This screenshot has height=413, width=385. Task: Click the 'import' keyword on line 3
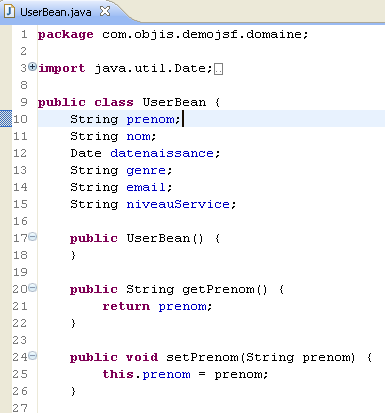(x=62, y=68)
